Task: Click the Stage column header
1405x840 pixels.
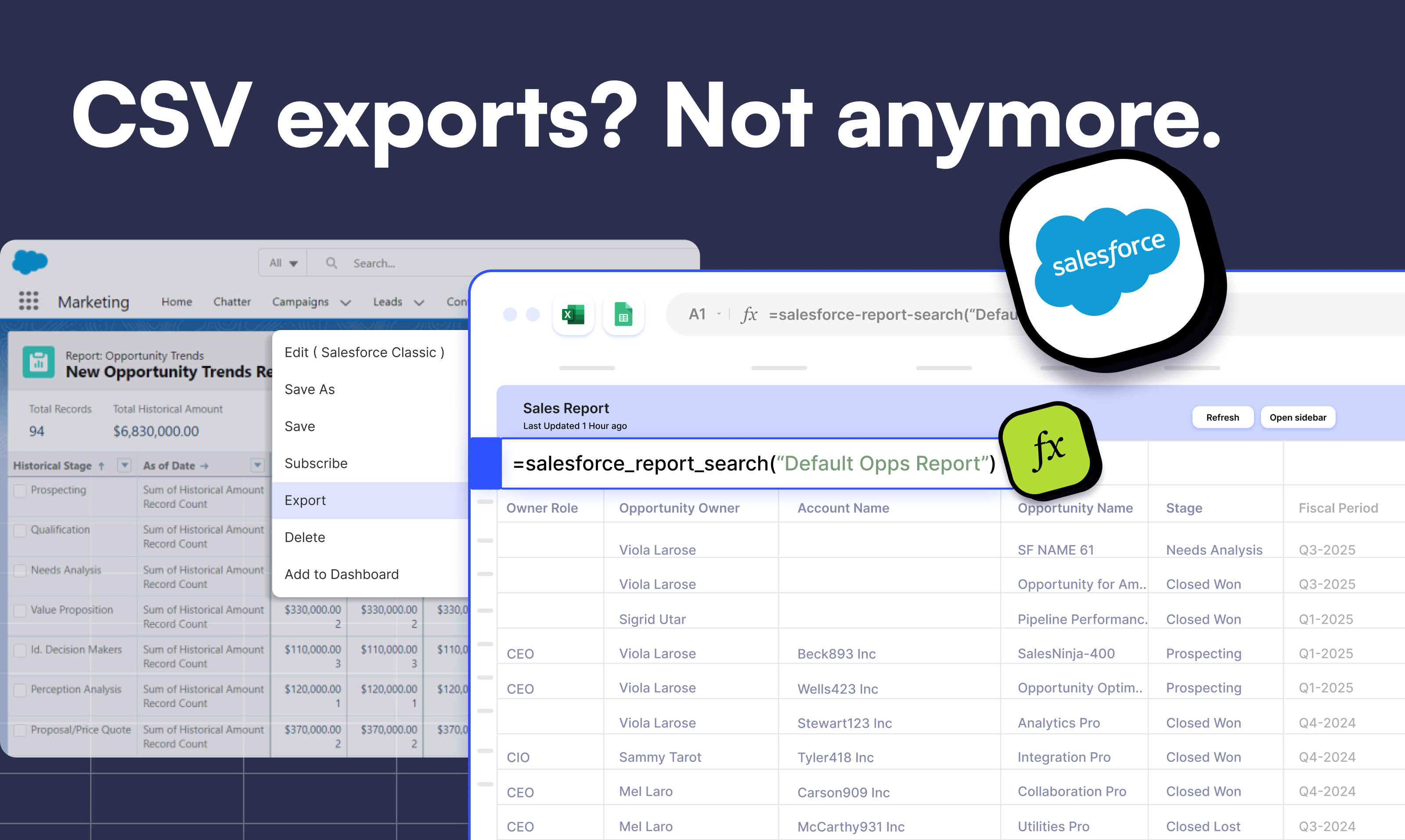Action: pyautogui.click(x=1184, y=508)
